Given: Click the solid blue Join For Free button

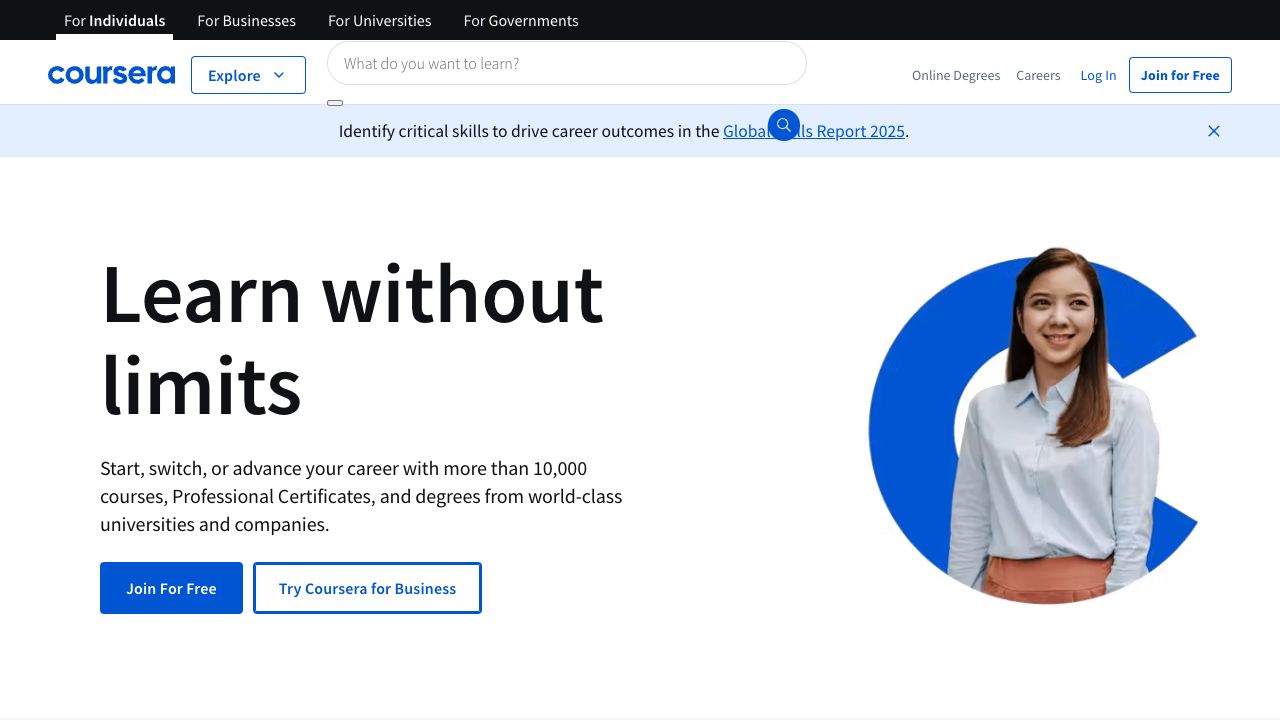Looking at the screenshot, I should tap(171, 588).
